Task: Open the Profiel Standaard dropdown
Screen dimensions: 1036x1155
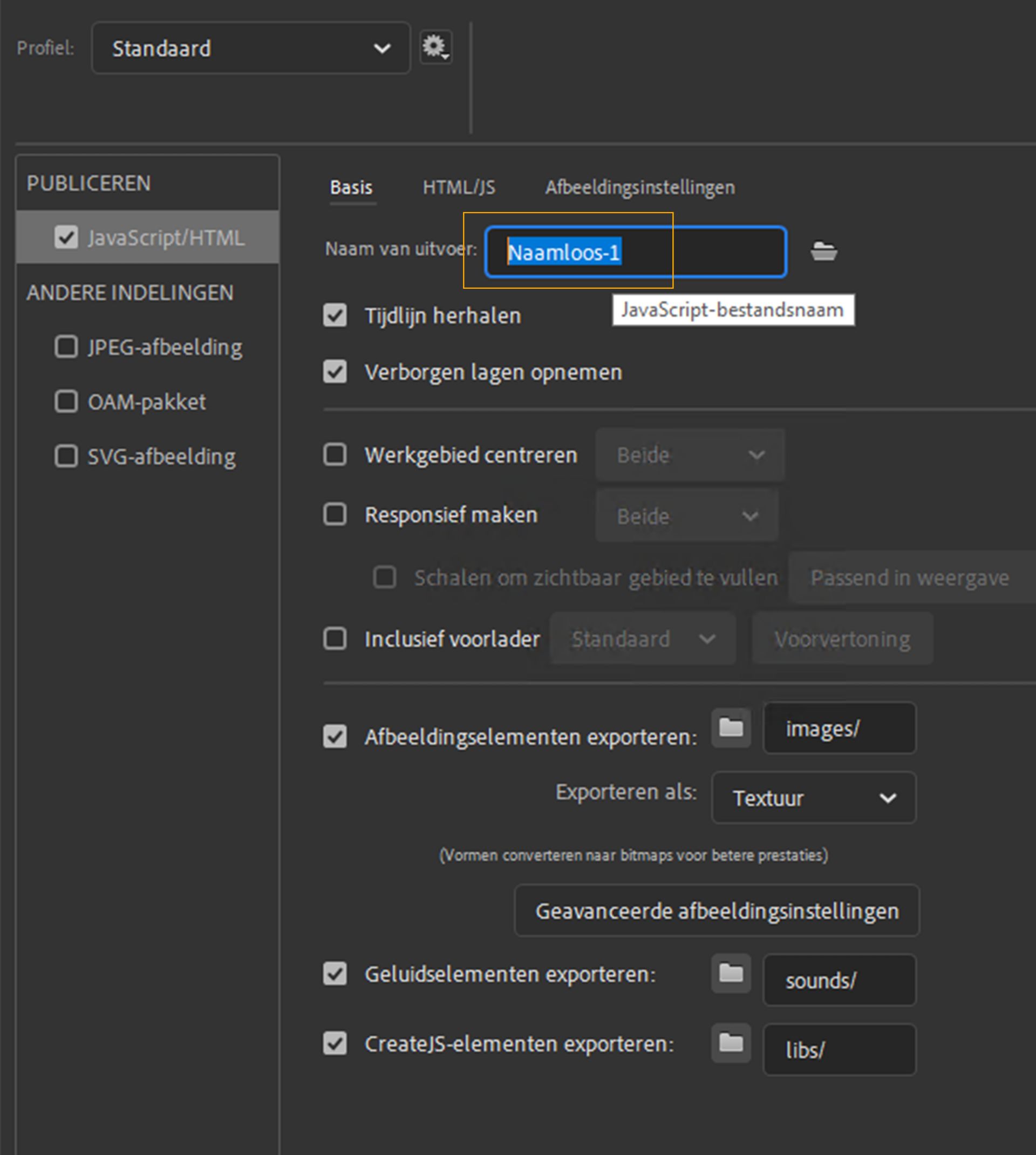Action: pyautogui.click(x=250, y=49)
